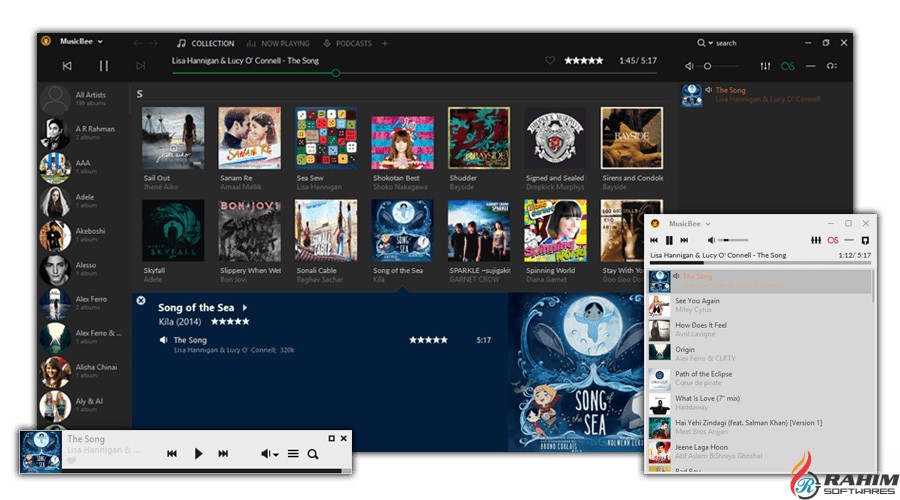The width and height of the screenshot is (900, 500).
Task: Open the search options dropdown arrow
Action: [711, 43]
